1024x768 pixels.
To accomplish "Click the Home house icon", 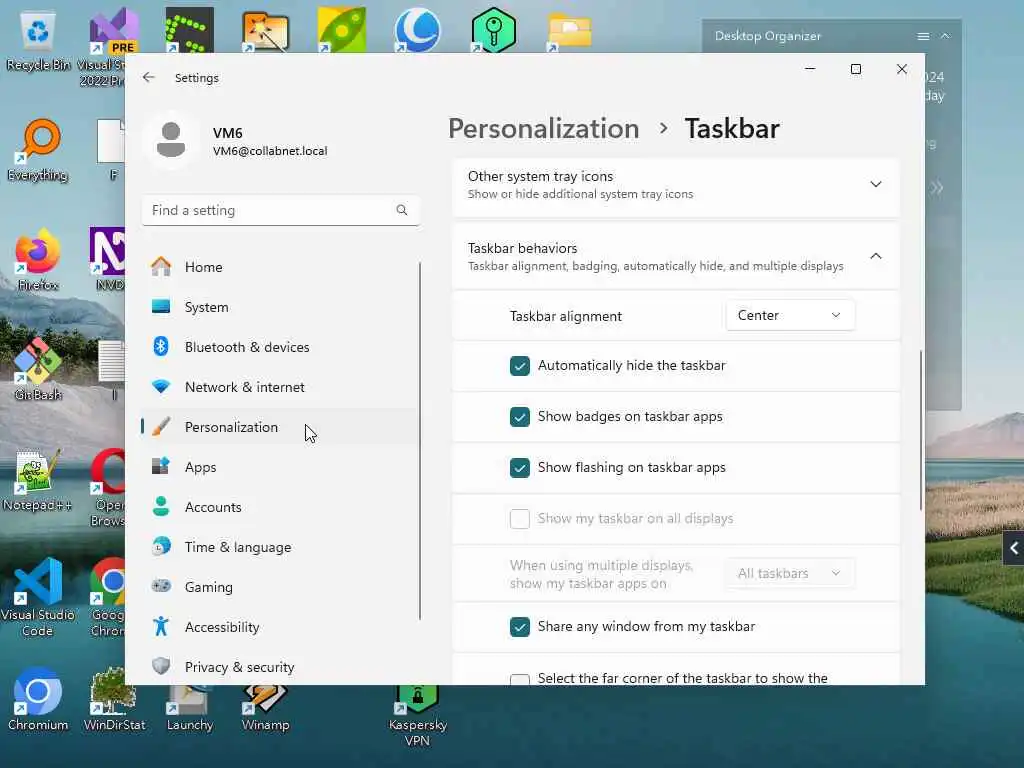I will tap(161, 266).
